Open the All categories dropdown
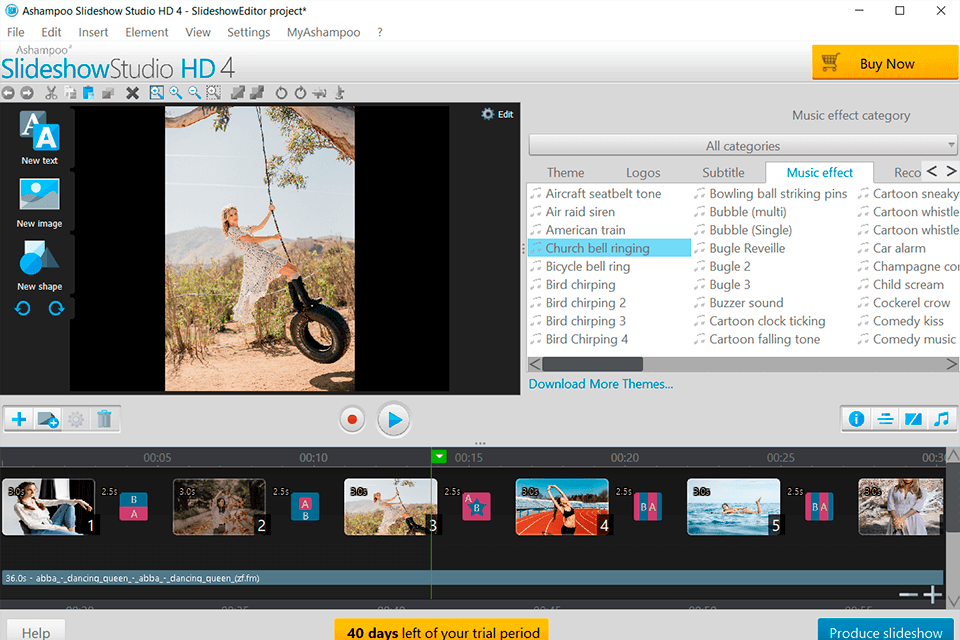The width and height of the screenshot is (960, 640). (742, 146)
